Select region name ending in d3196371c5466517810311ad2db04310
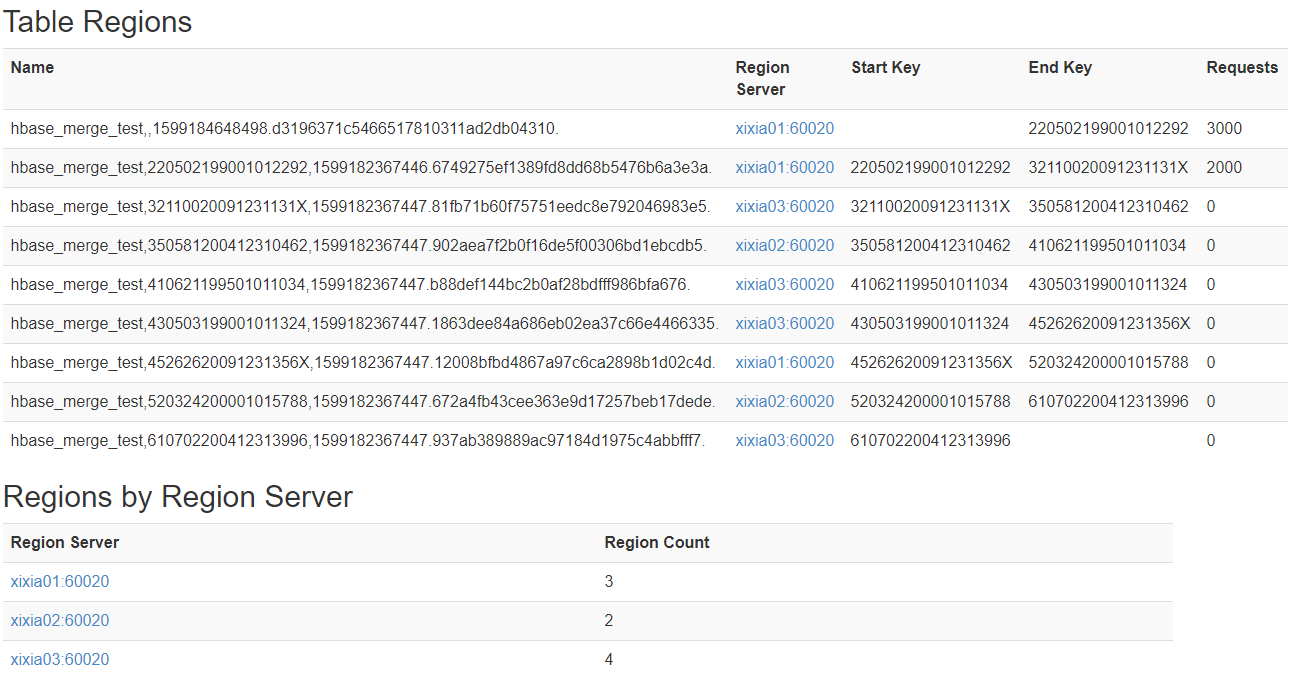 [x=285, y=129]
